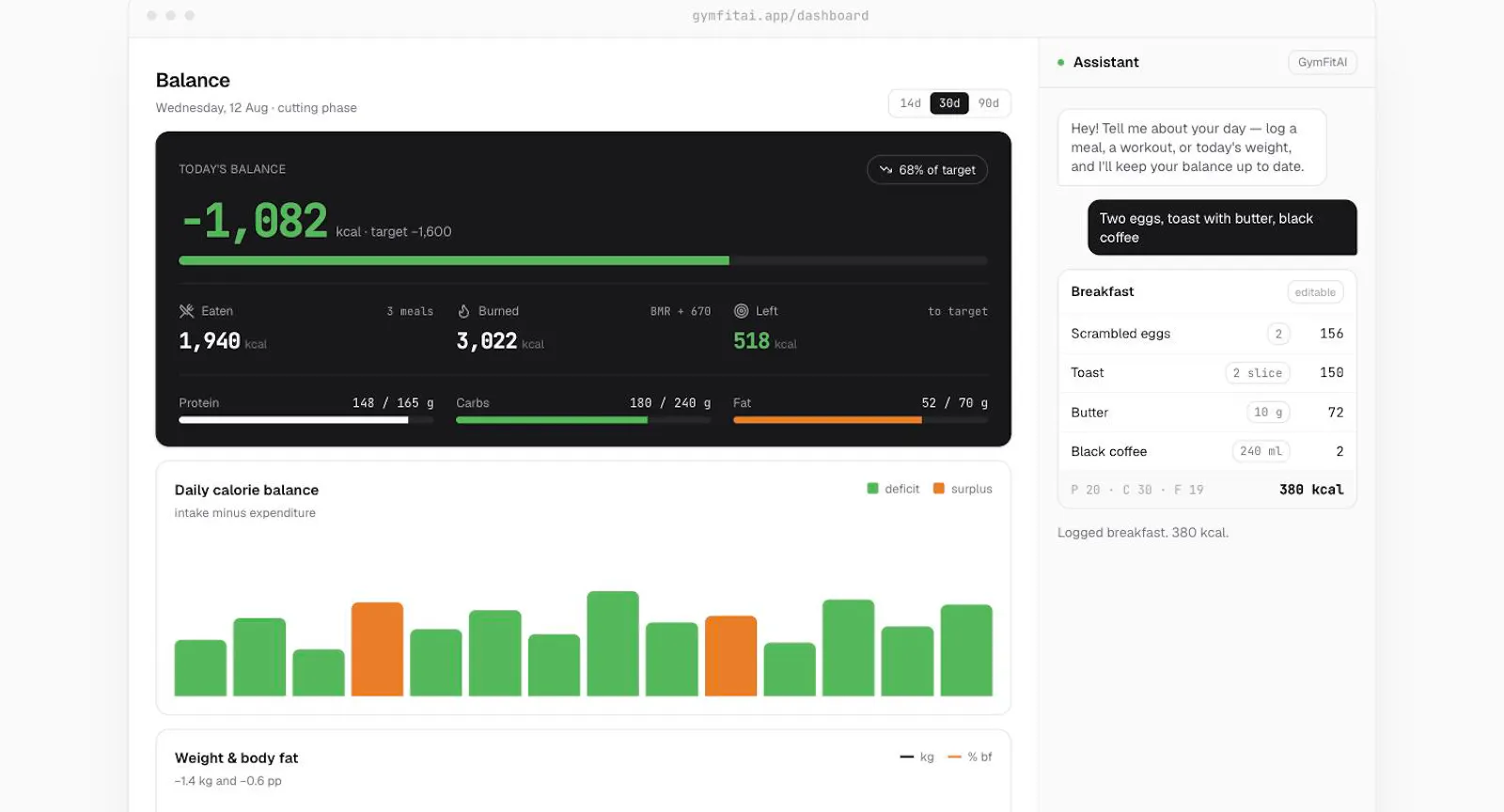This screenshot has height=812, width=1504.
Task: Click the green Assistant status dot
Action: [x=1061, y=62]
